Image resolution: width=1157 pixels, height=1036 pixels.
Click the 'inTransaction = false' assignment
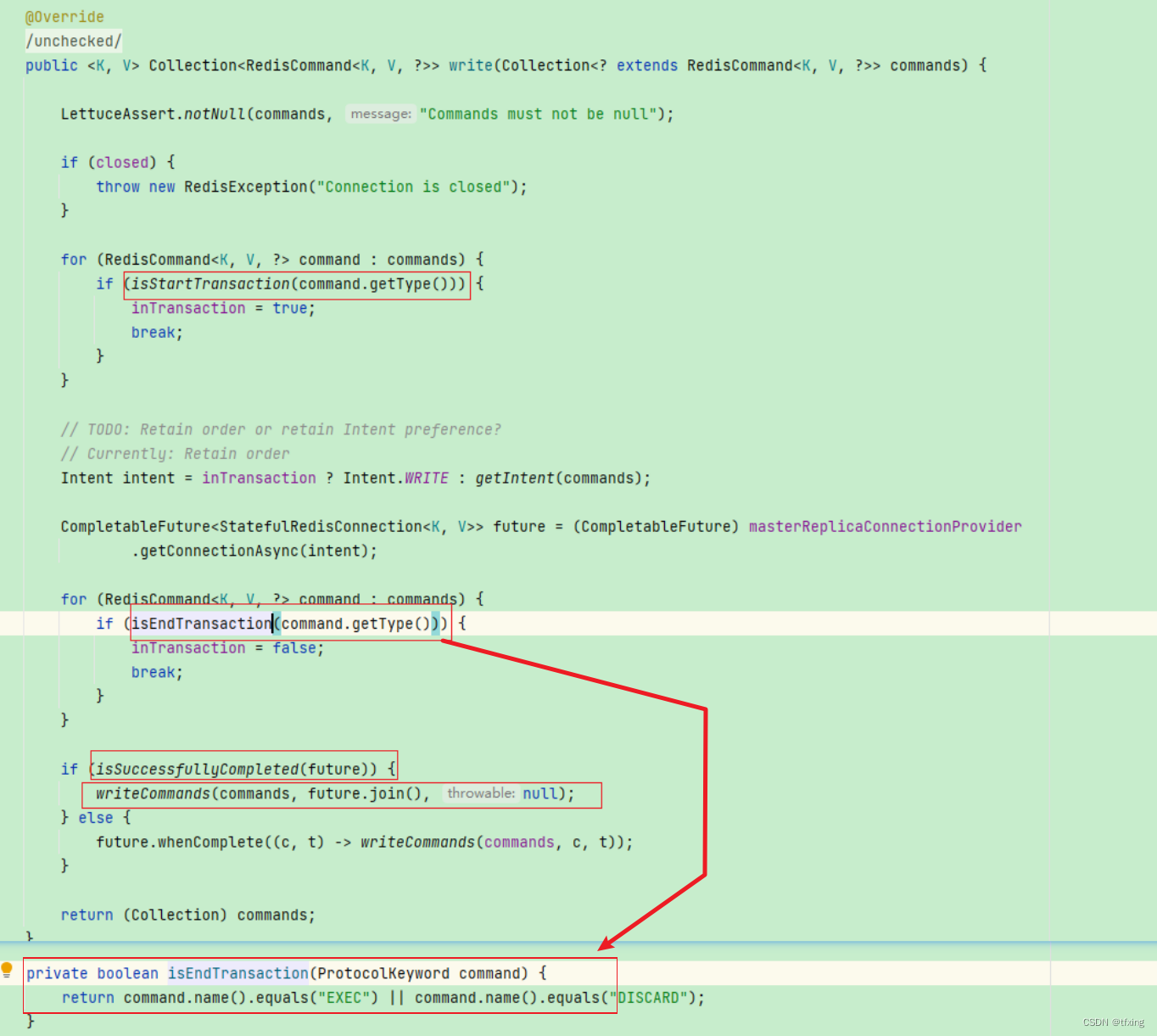pyautogui.click(x=227, y=647)
